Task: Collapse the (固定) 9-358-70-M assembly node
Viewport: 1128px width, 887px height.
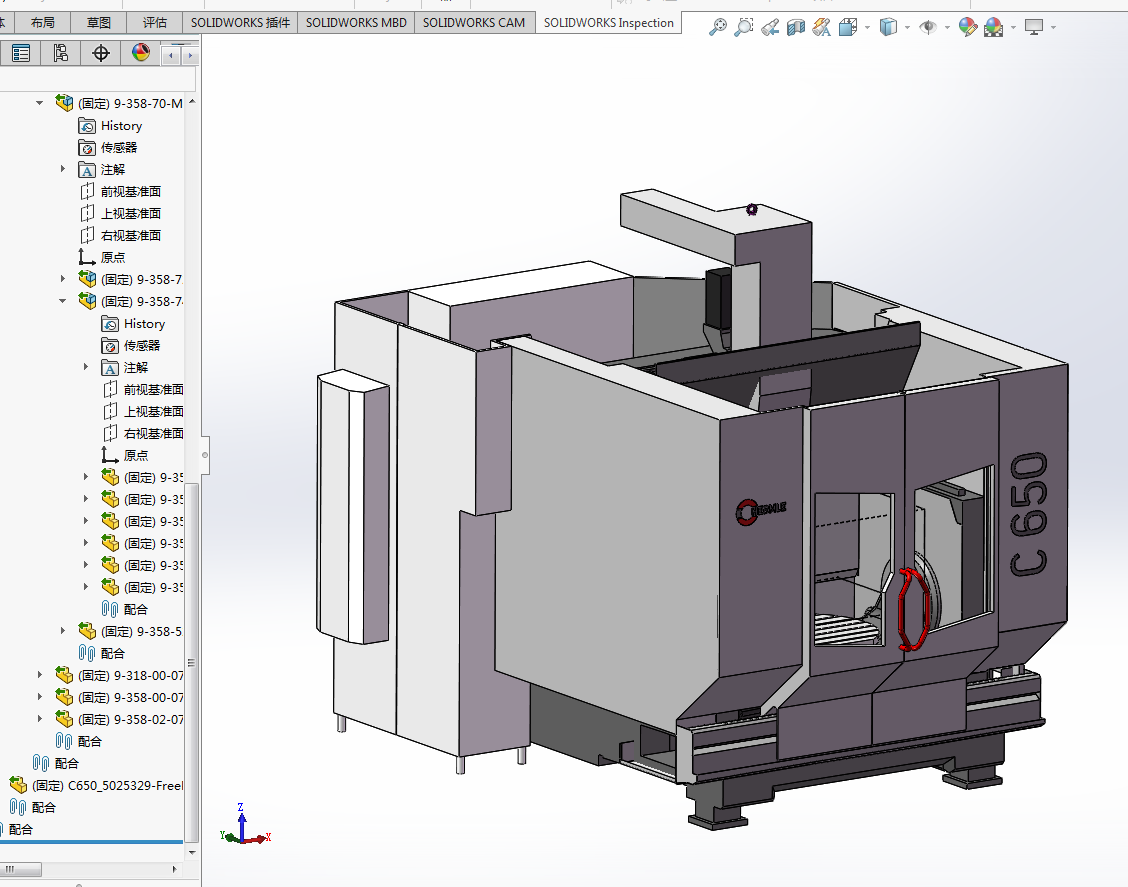Action: [x=40, y=104]
